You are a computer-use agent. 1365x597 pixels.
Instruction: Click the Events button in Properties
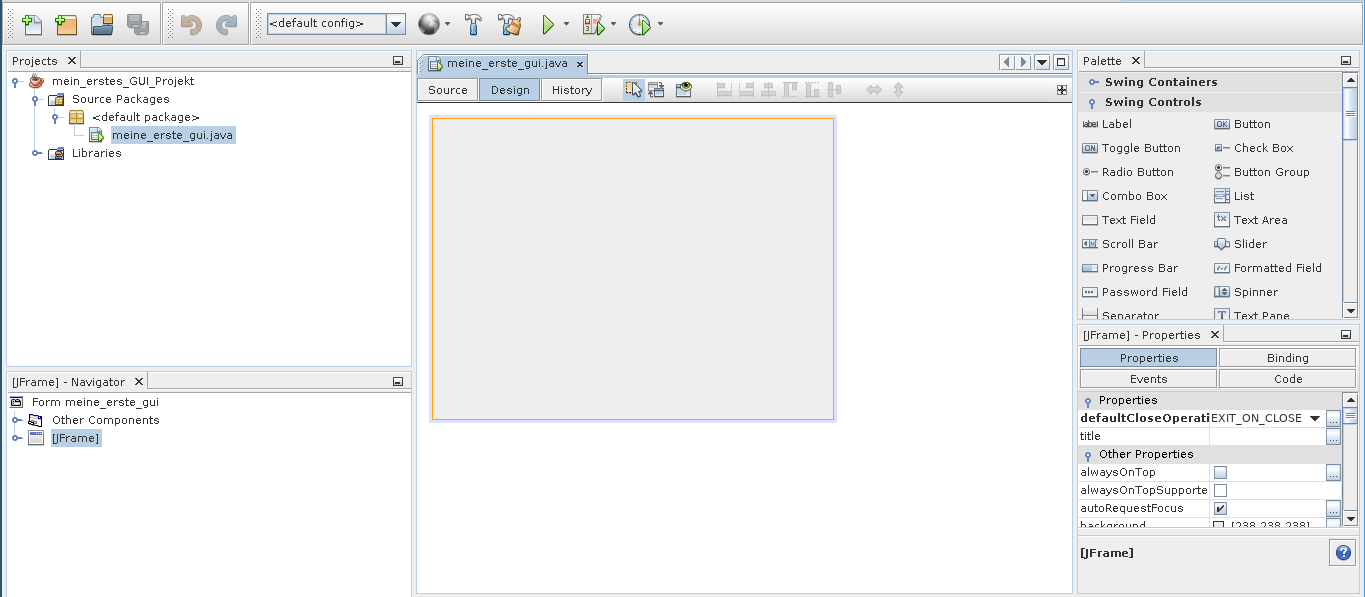pyautogui.click(x=1148, y=379)
